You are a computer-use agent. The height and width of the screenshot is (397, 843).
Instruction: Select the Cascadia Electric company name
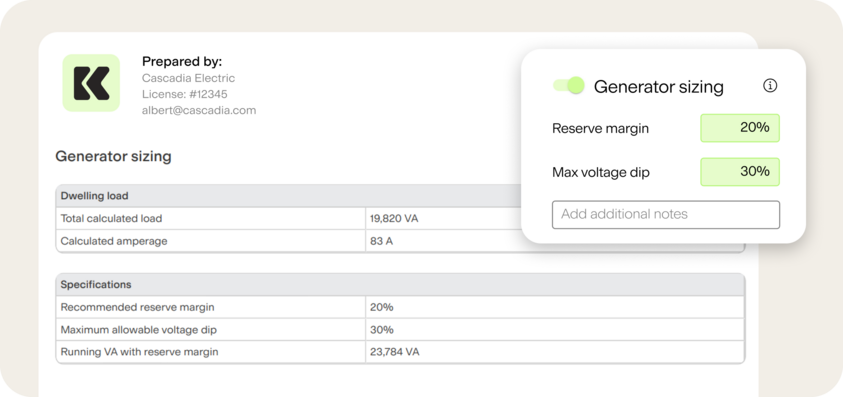pos(188,78)
